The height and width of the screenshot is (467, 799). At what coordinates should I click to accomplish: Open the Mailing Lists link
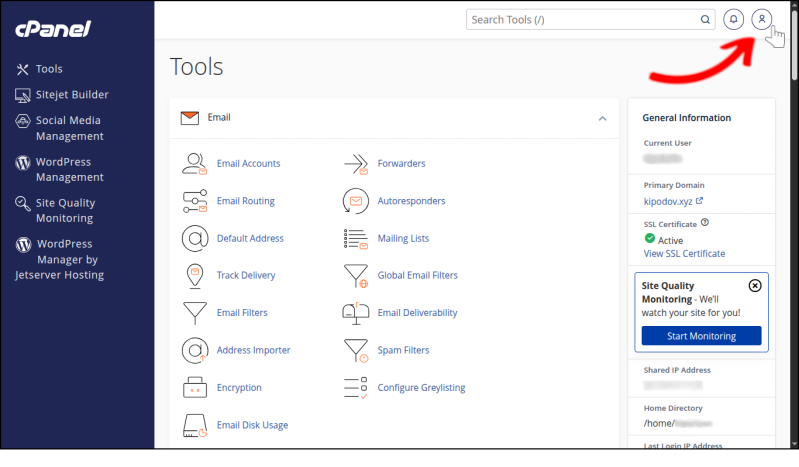click(x=403, y=238)
